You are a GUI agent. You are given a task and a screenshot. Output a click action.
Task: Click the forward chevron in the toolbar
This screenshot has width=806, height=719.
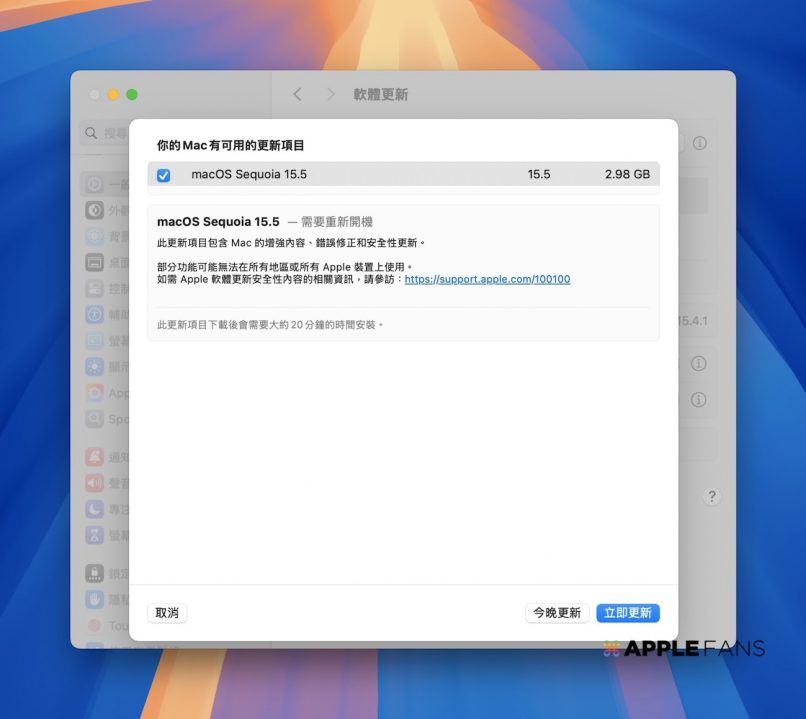(x=331, y=94)
